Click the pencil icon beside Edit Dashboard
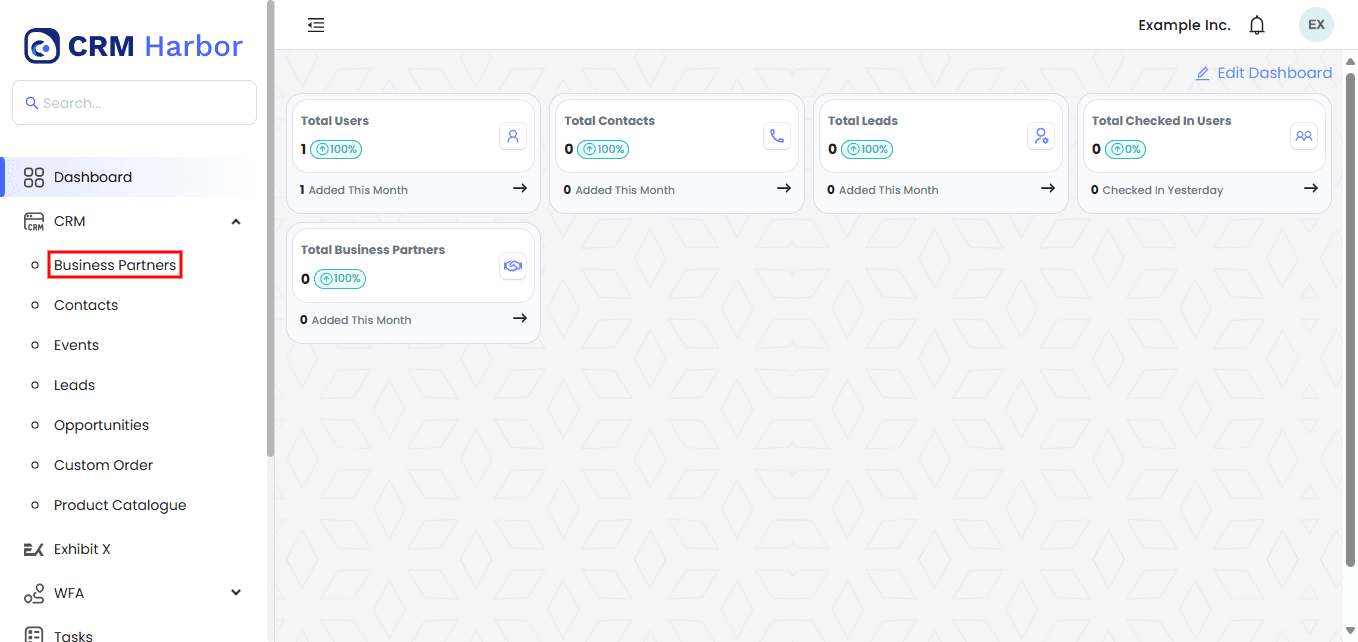The width and height of the screenshot is (1358, 642). tap(1203, 73)
